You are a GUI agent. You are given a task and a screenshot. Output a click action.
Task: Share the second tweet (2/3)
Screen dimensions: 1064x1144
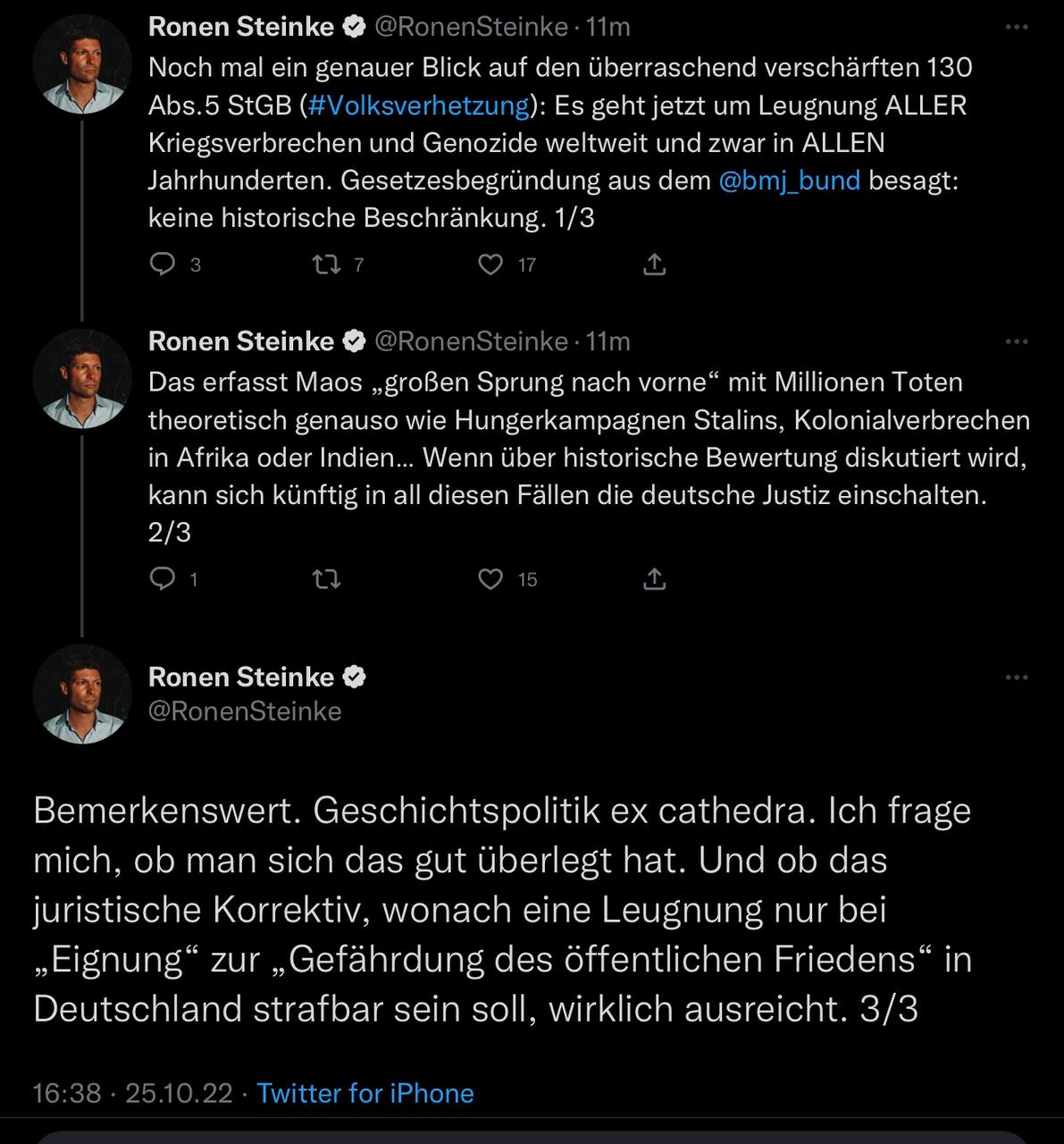tap(654, 579)
